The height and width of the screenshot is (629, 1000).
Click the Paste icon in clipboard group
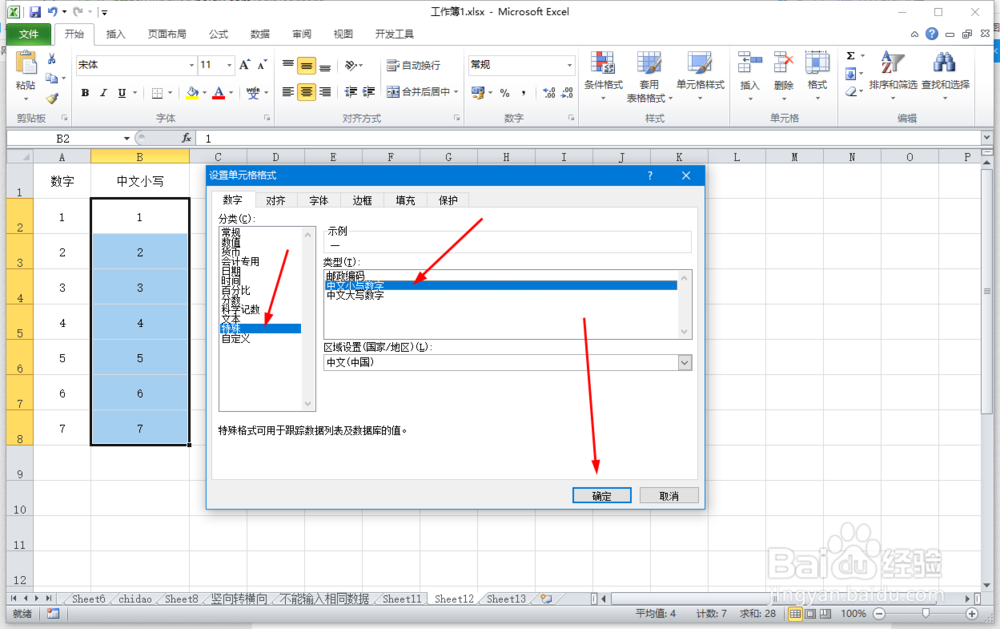[x=26, y=64]
